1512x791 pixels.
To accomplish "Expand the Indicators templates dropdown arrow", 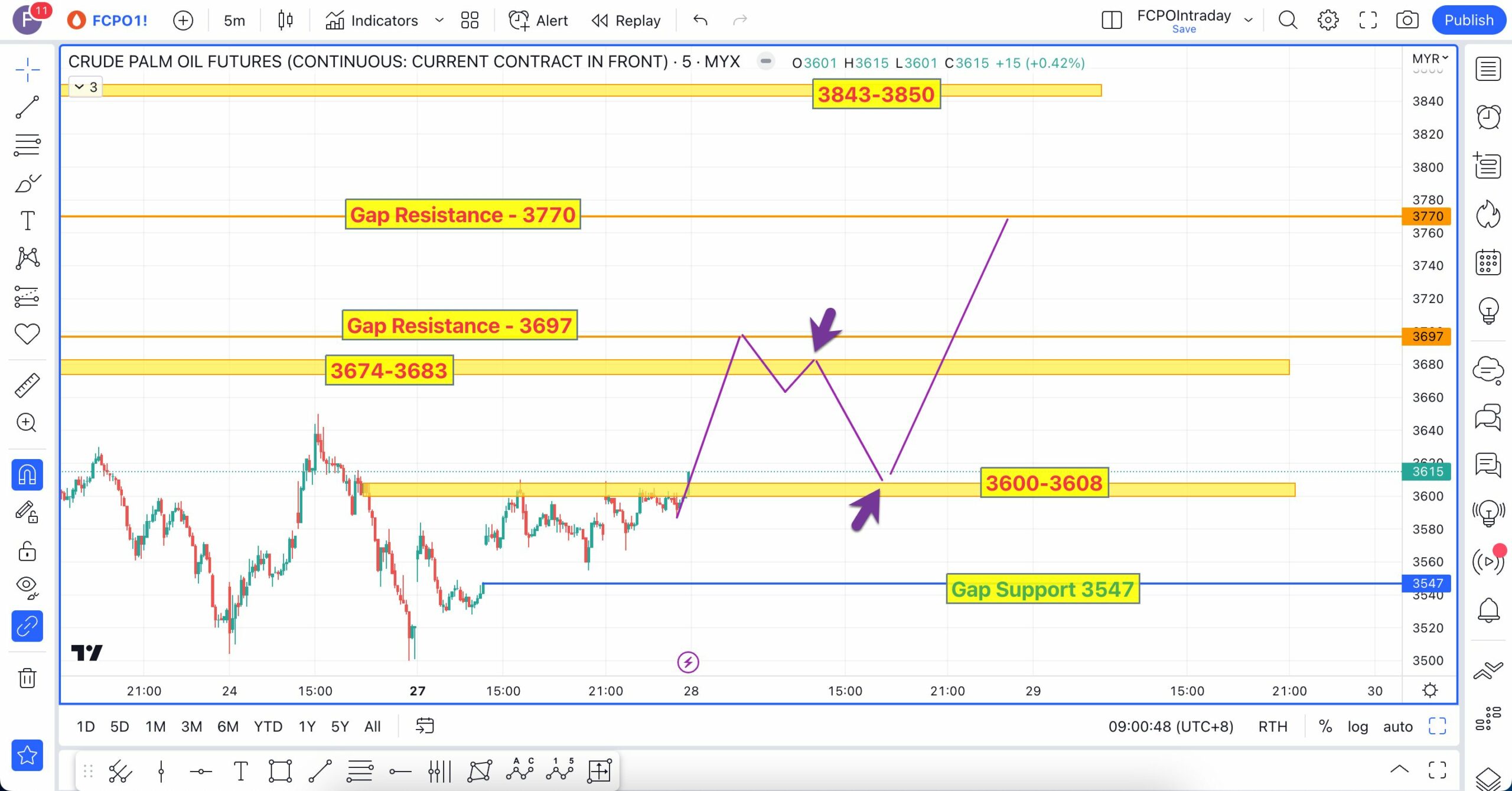I will pos(439,20).
